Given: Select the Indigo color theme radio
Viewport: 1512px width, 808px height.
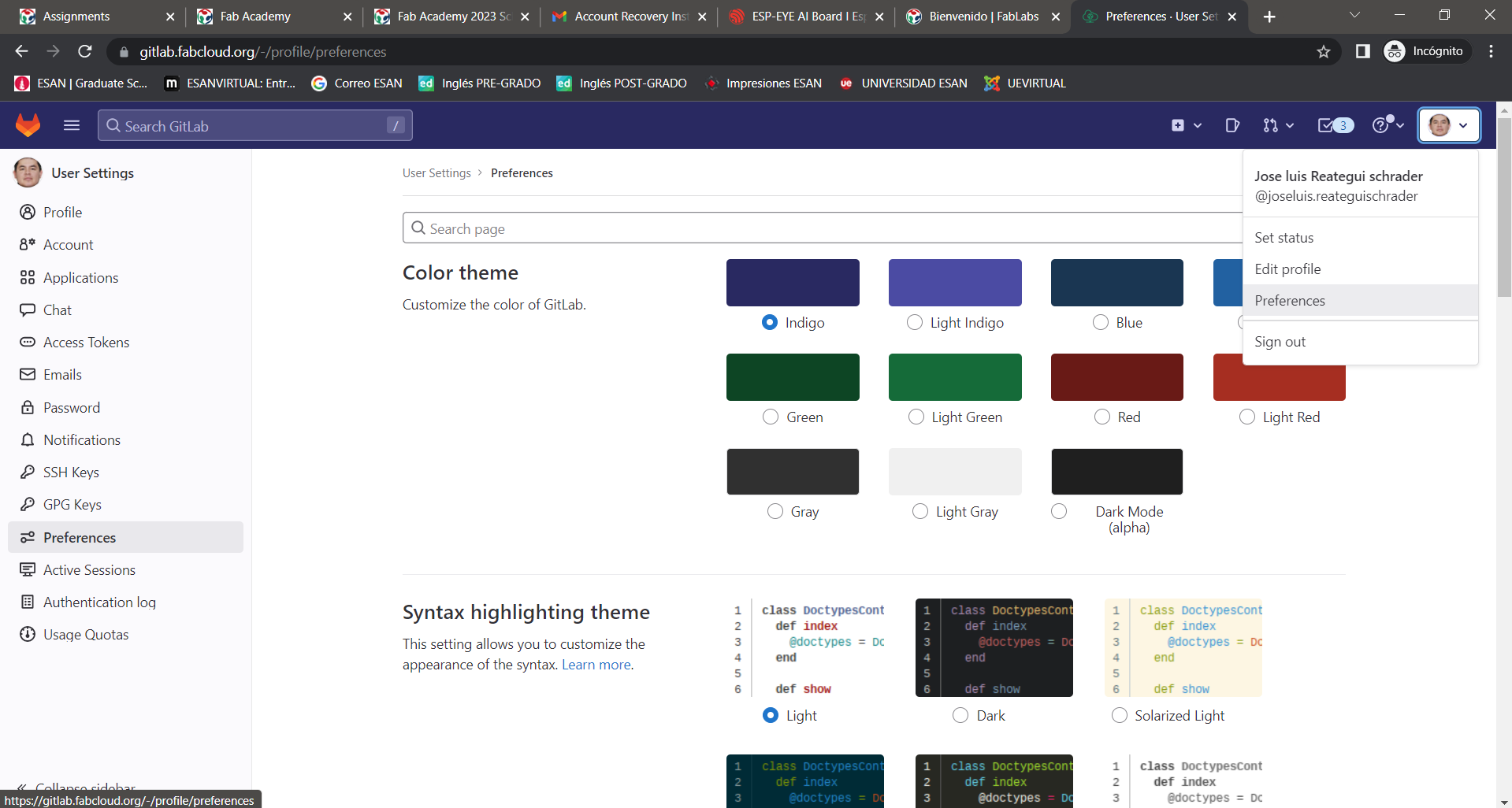Looking at the screenshot, I should click(770, 322).
